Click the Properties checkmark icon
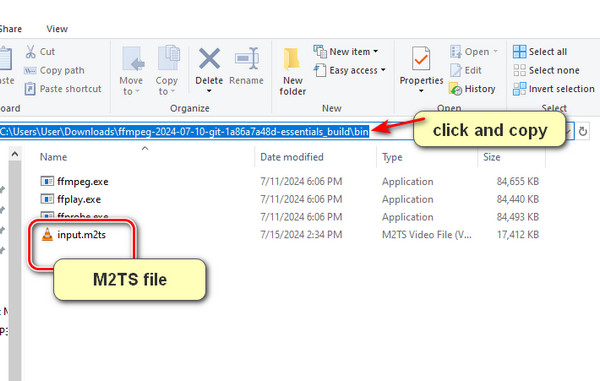This screenshot has height=381, width=600. (x=421, y=59)
